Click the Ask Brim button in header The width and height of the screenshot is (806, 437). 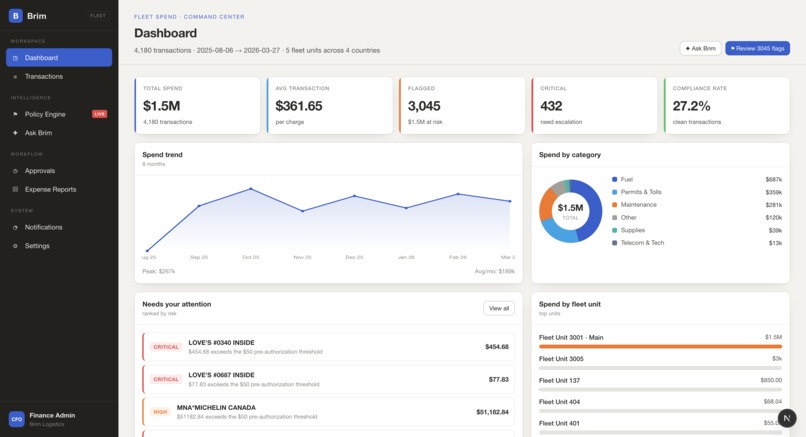tap(700, 48)
